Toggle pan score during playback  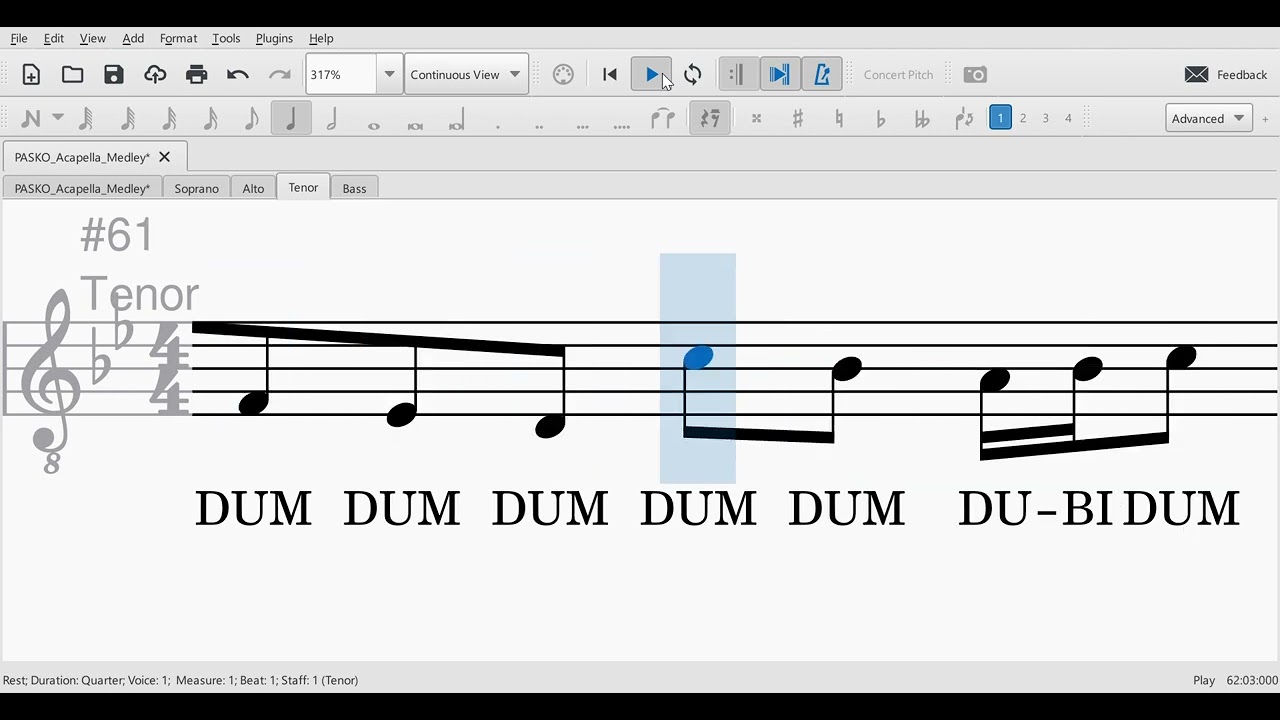pos(779,75)
